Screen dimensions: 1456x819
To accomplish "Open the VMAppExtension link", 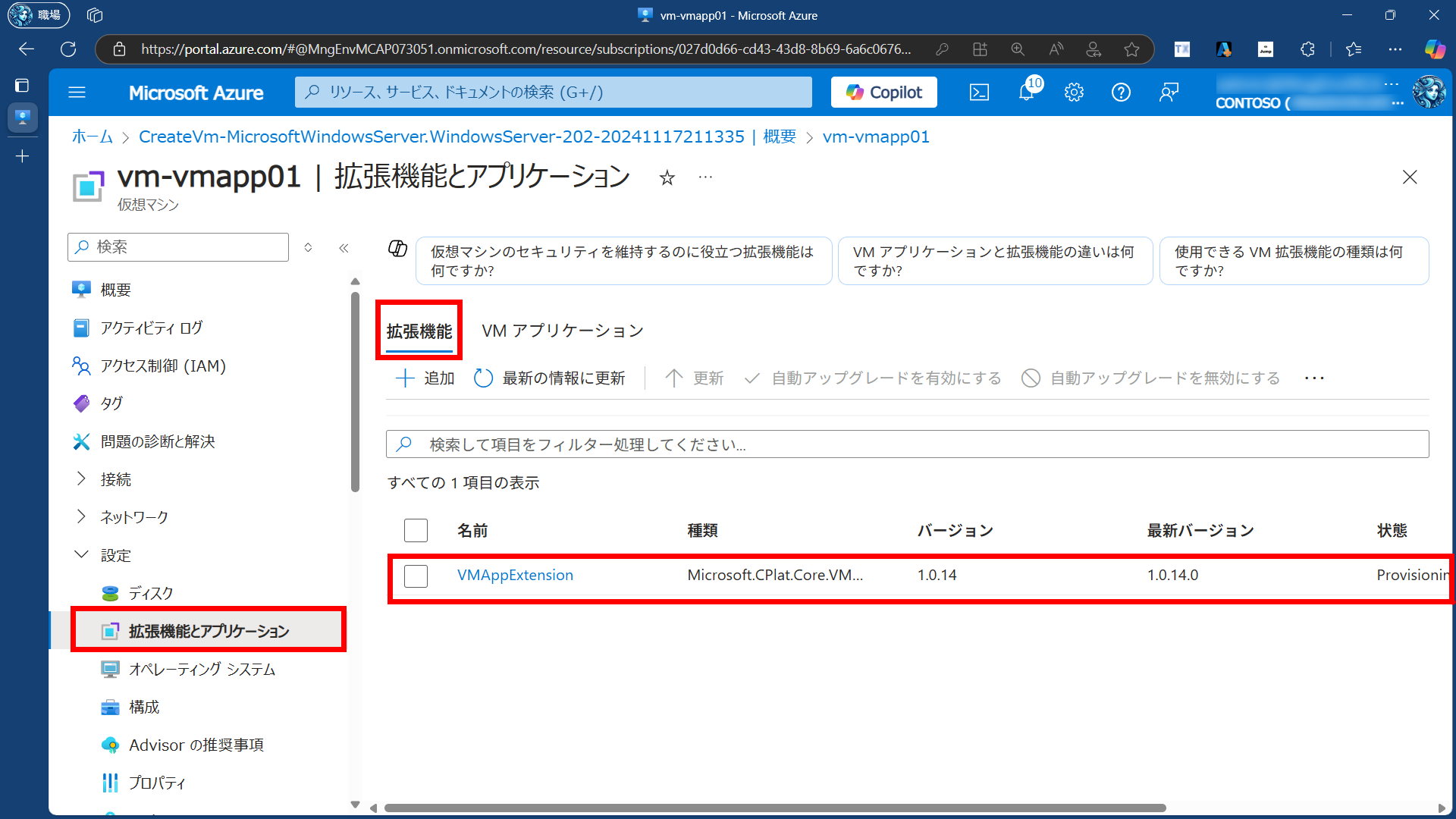I will coord(515,575).
